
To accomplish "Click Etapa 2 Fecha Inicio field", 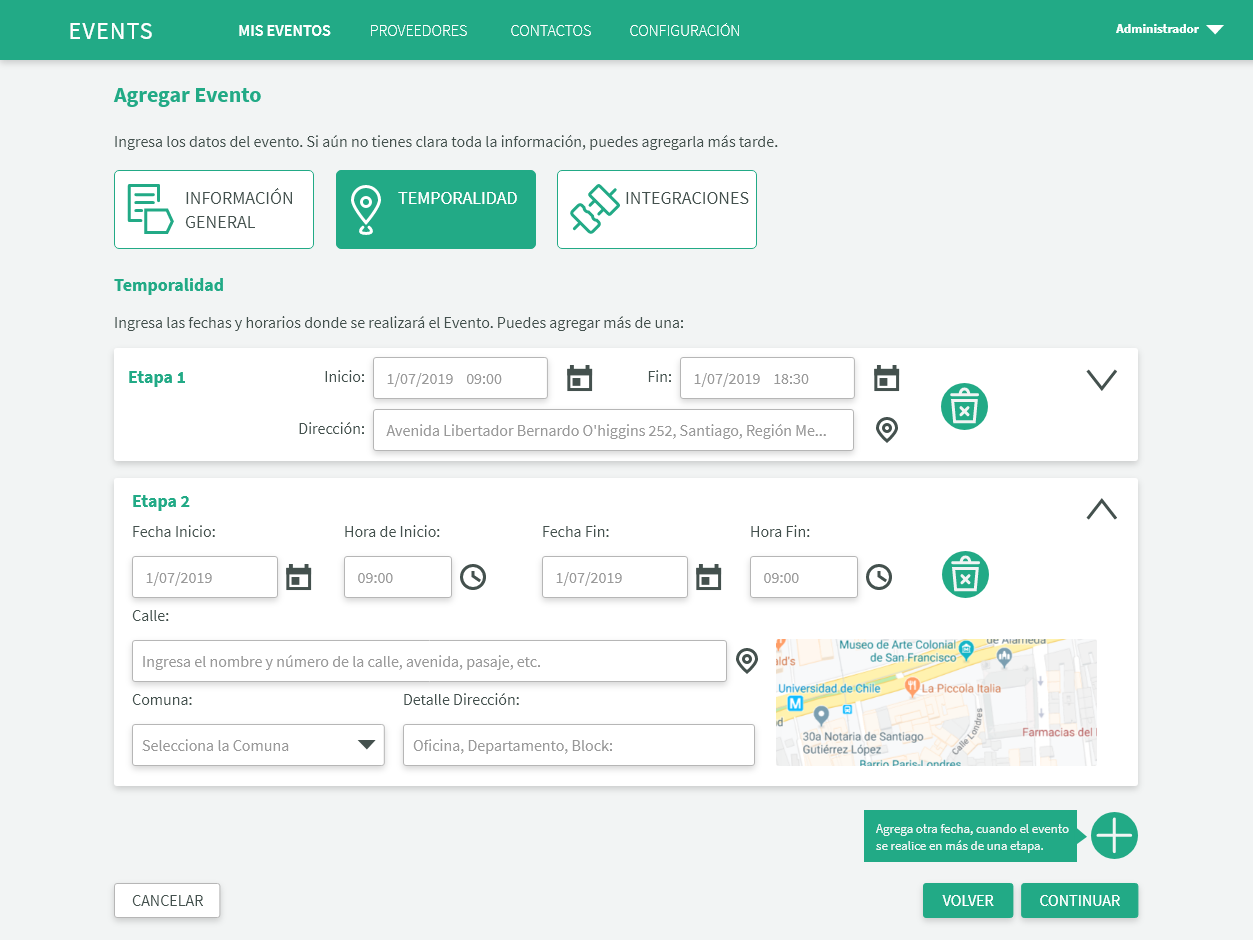I will (x=205, y=577).
